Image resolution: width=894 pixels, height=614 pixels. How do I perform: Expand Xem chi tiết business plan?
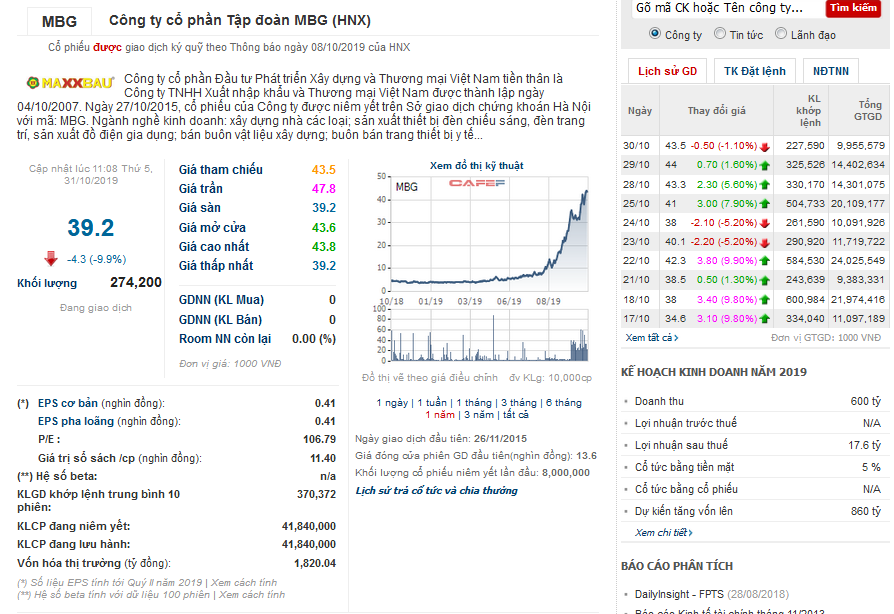[x=664, y=532]
